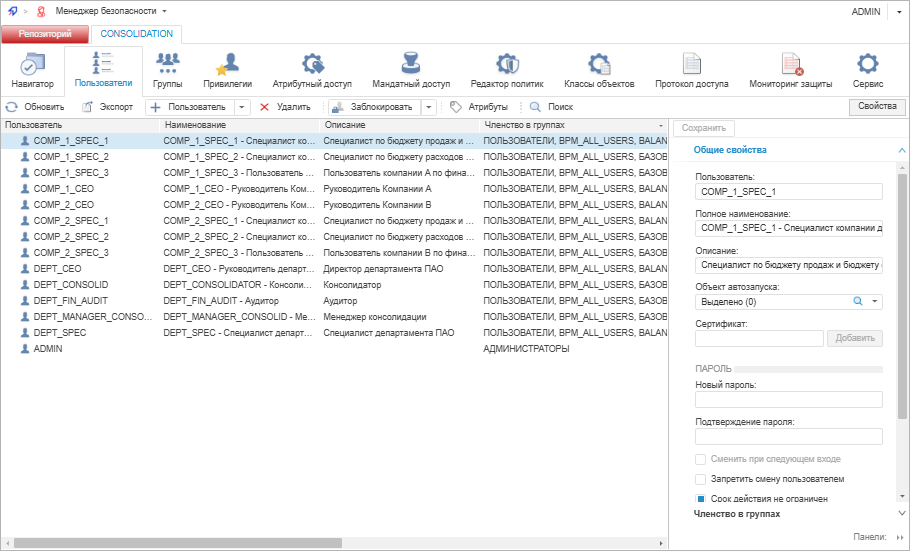Open Object classes (Классы объектов) icon

pyautogui.click(x=599, y=65)
